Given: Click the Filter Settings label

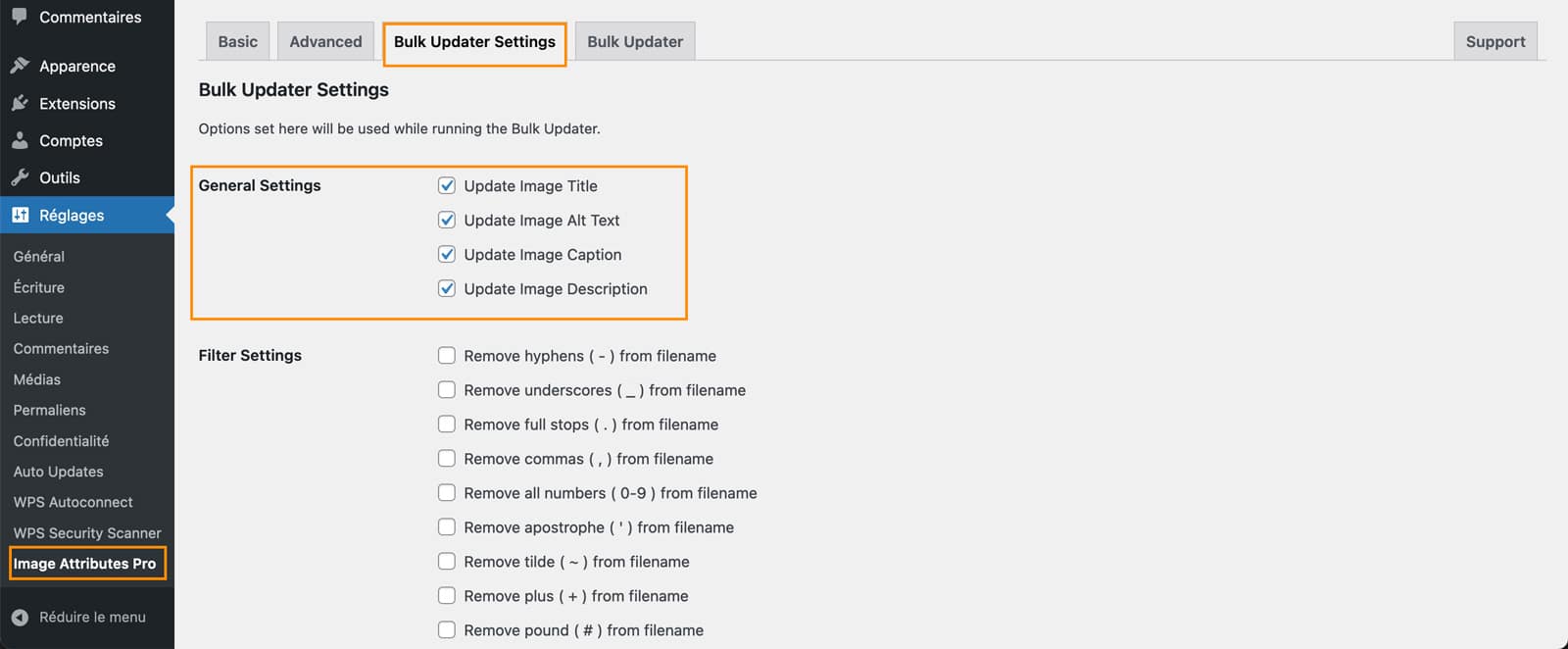Looking at the screenshot, I should [250, 355].
